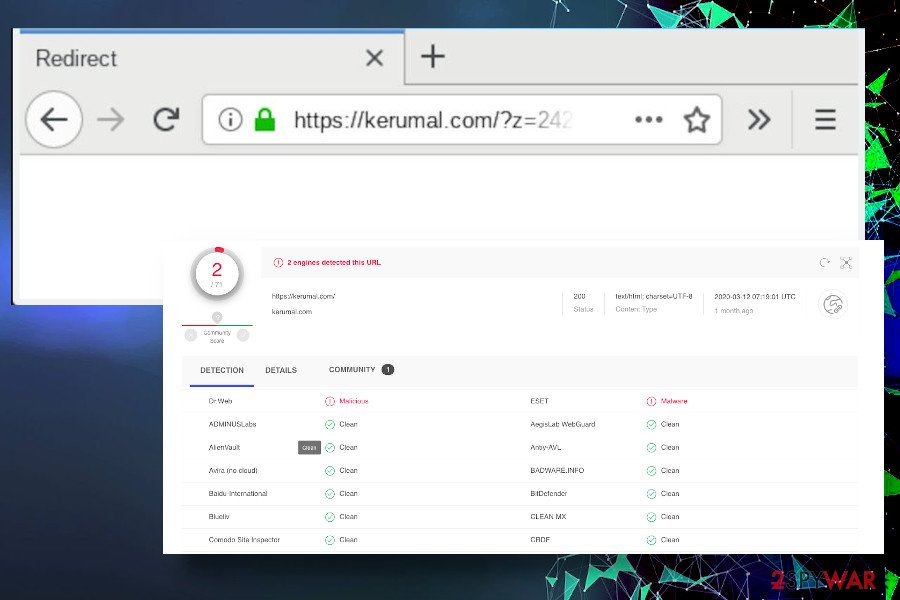Viewport: 900px width, 600px height.
Task: Open a new tab with the plus button
Action: [x=433, y=56]
